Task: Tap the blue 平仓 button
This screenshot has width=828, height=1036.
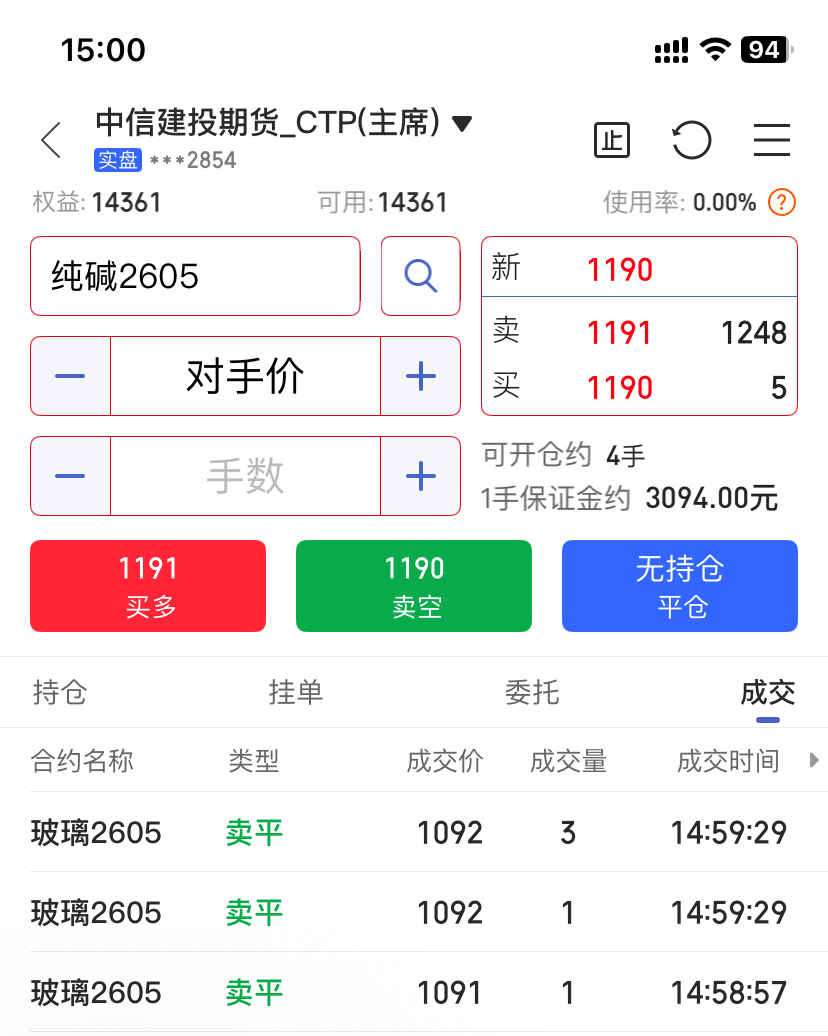Action: coord(680,586)
